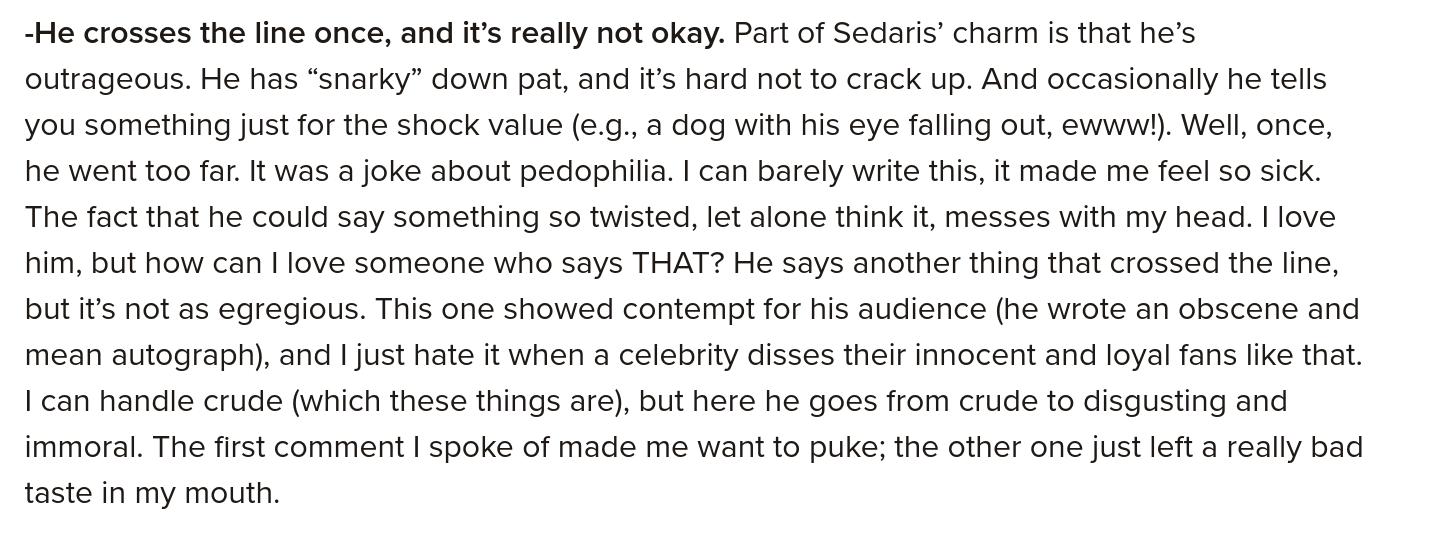The height and width of the screenshot is (552, 1432).
Task: Click the word "Sedaris'" in first line
Action: [x=888, y=33]
